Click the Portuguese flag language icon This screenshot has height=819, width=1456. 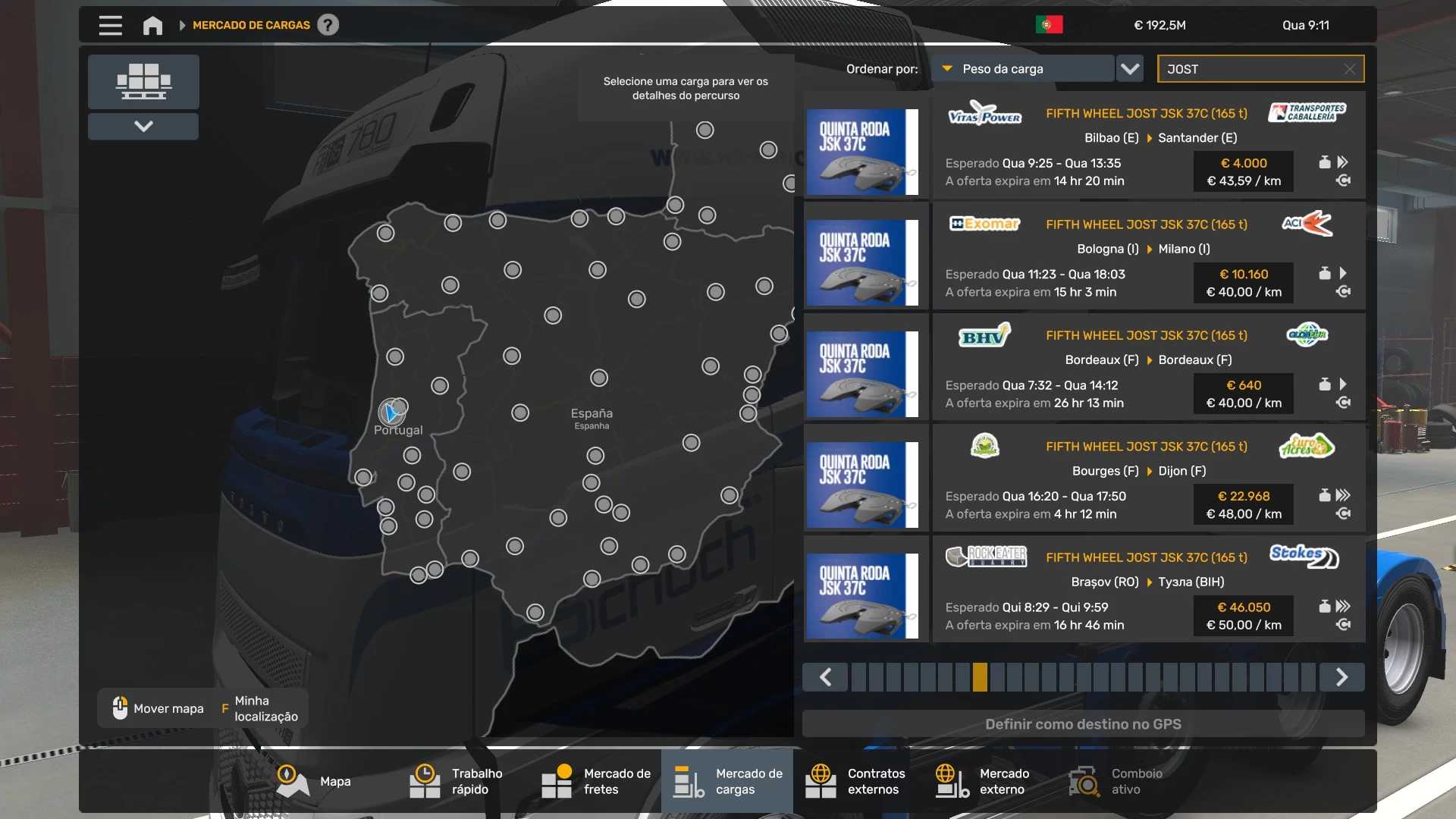click(1049, 25)
